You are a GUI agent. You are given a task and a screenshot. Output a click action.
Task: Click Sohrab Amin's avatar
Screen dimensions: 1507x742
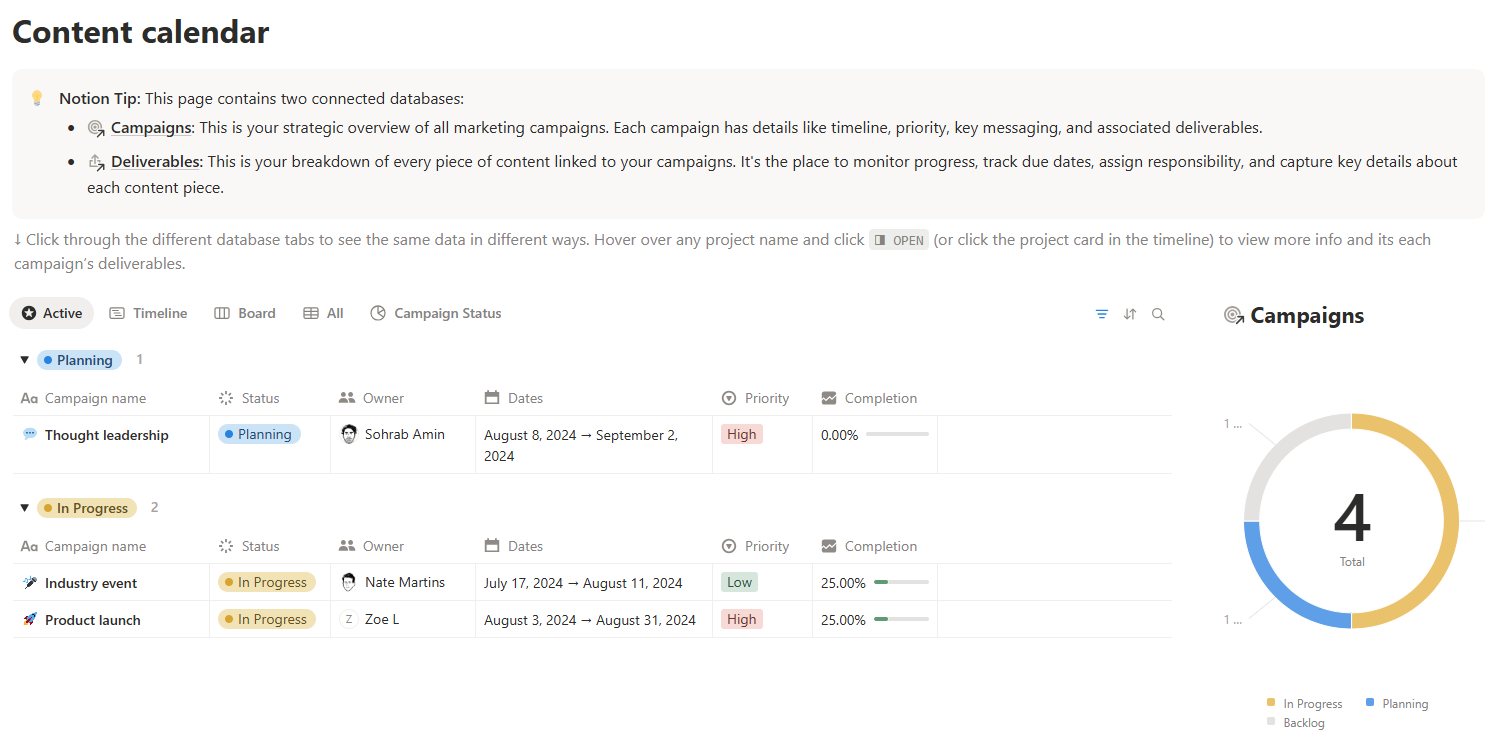[350, 434]
